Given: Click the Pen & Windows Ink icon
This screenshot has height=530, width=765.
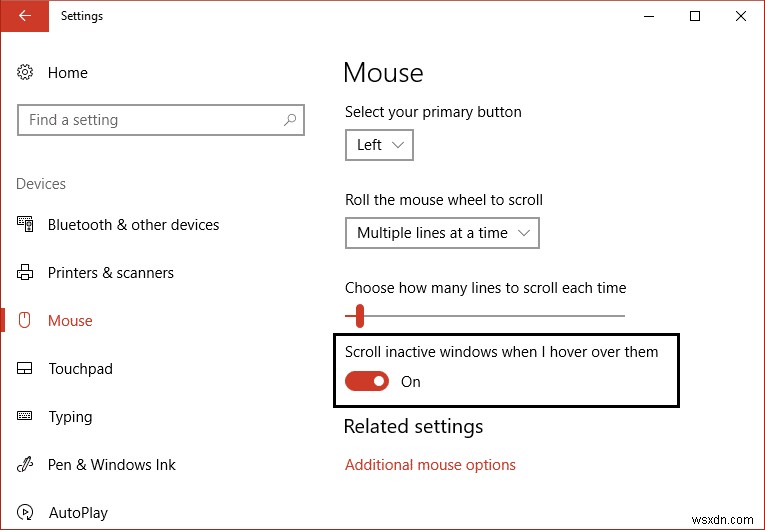Looking at the screenshot, I should (26, 465).
